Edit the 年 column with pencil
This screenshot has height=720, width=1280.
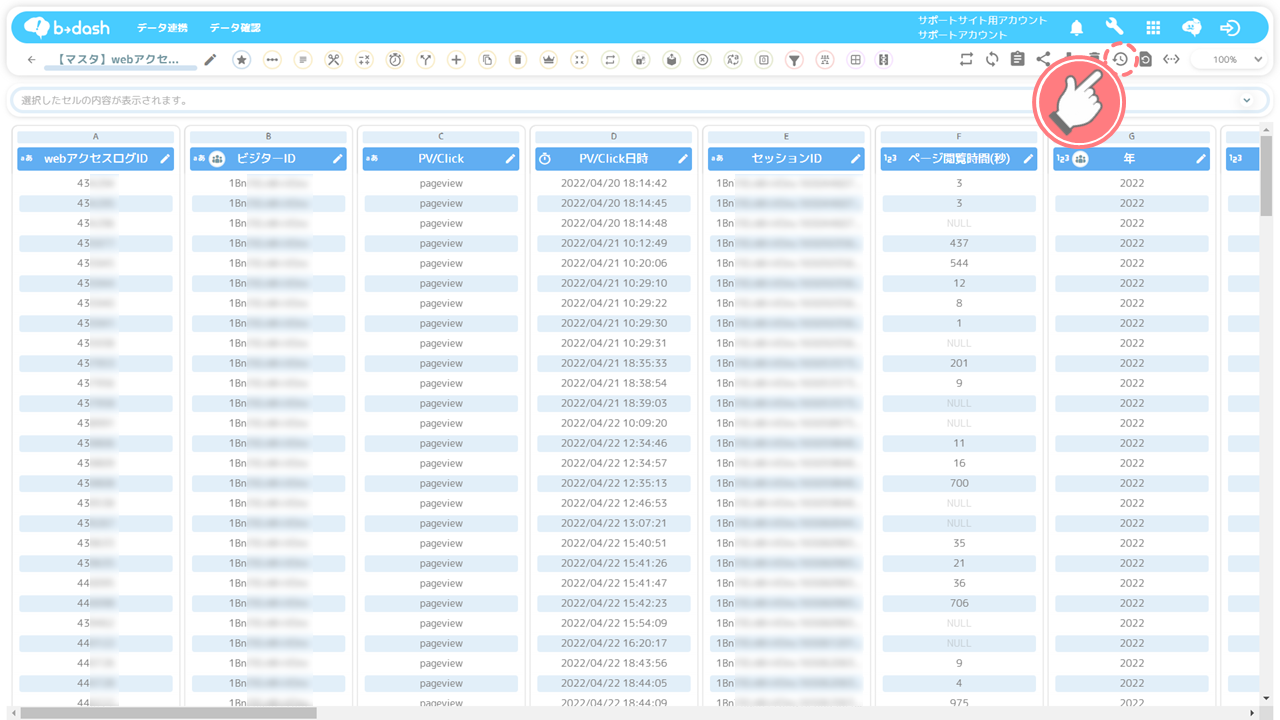[x=1200, y=159]
